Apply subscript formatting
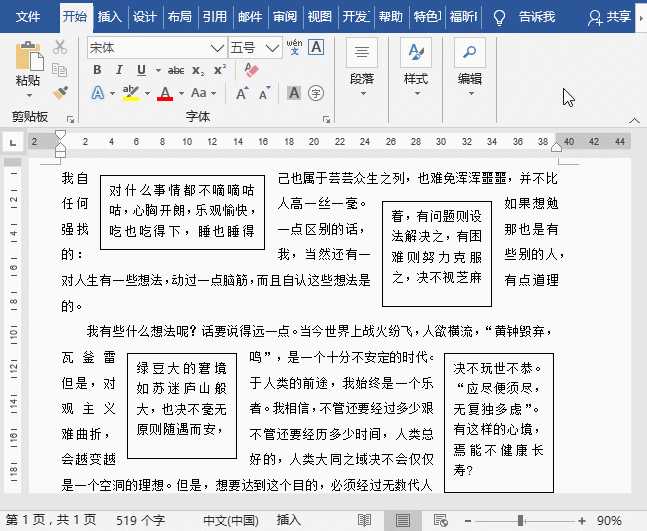The image size is (647, 531). point(197,70)
